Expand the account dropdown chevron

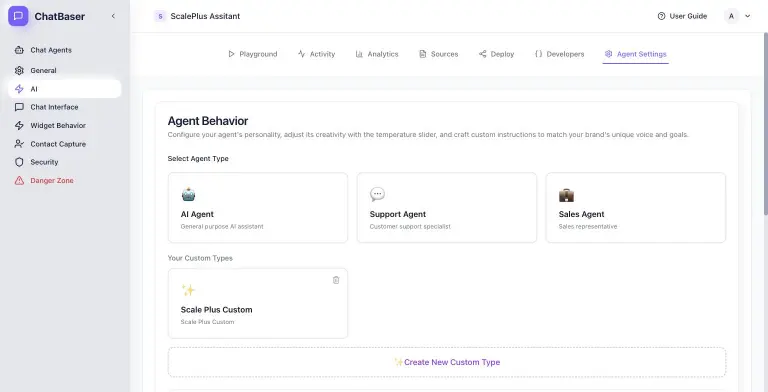pyautogui.click(x=747, y=16)
